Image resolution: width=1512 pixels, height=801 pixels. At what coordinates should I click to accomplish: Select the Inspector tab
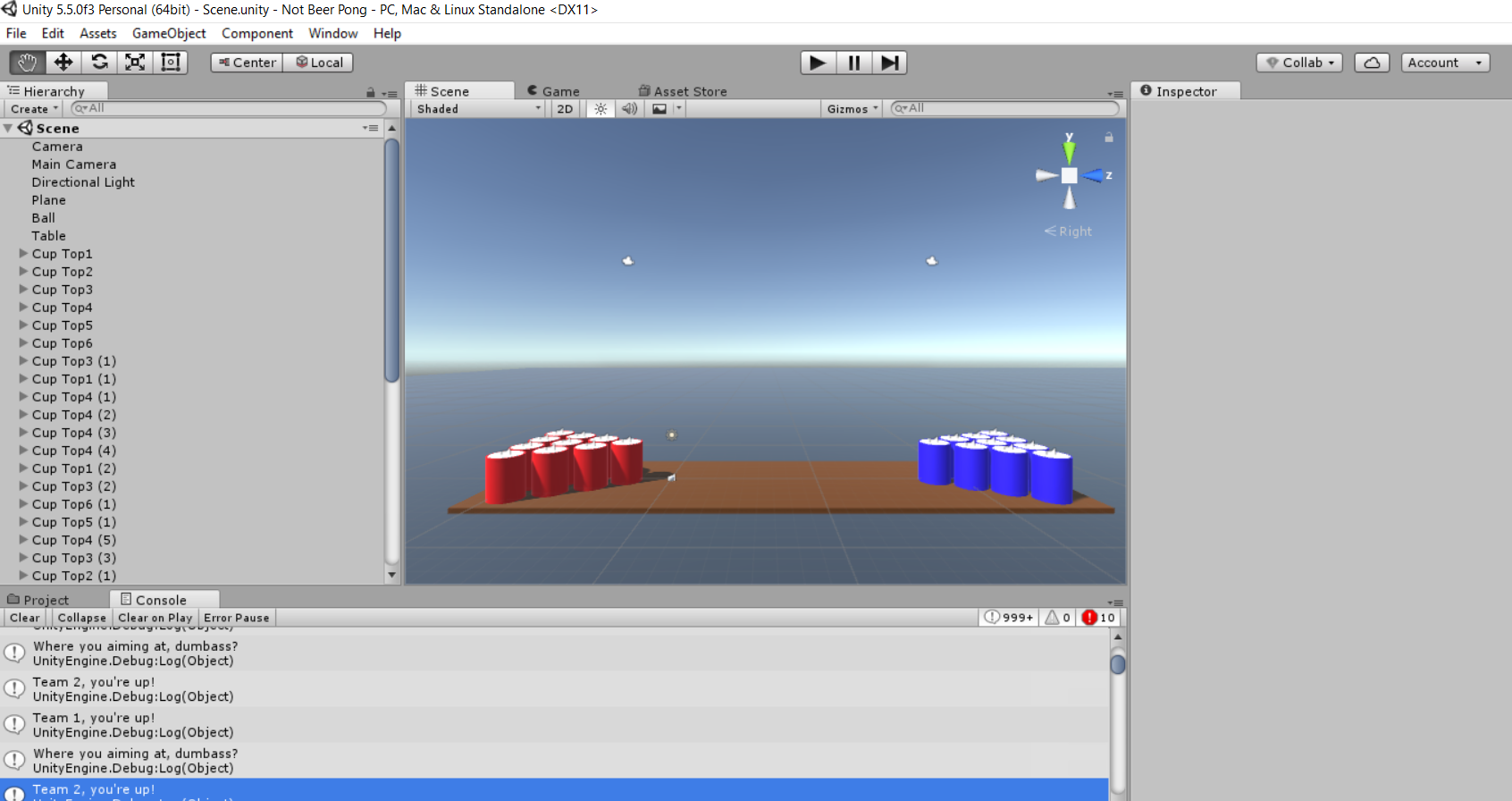1186,91
